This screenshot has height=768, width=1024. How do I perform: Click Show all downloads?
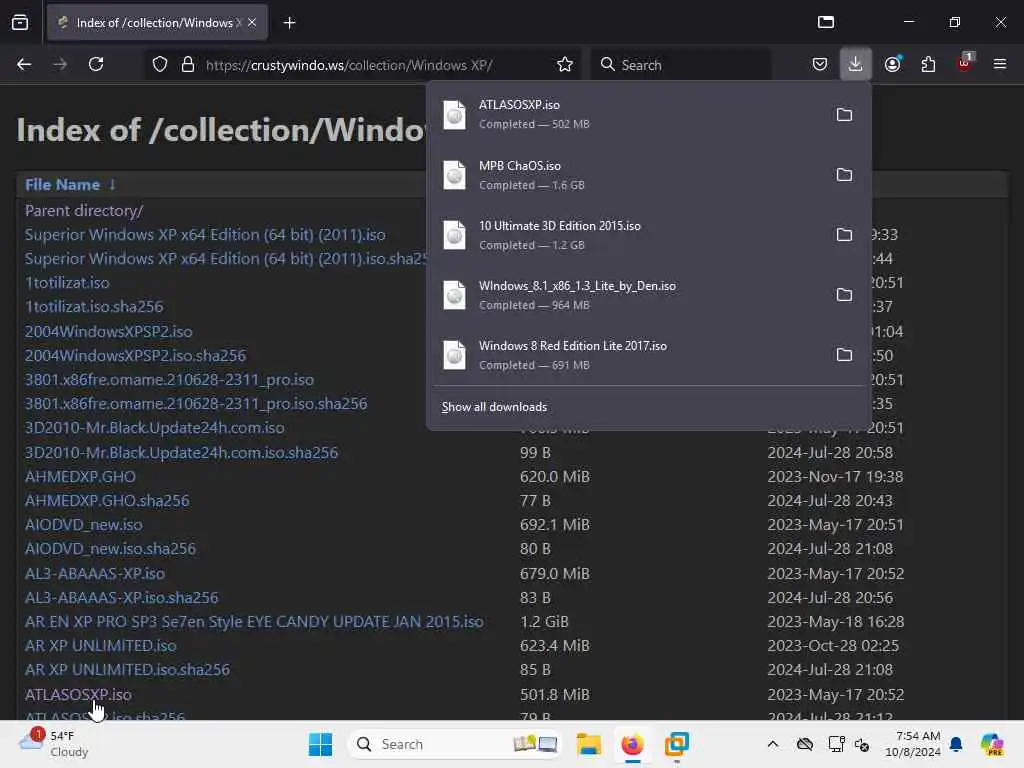pyautogui.click(x=494, y=407)
